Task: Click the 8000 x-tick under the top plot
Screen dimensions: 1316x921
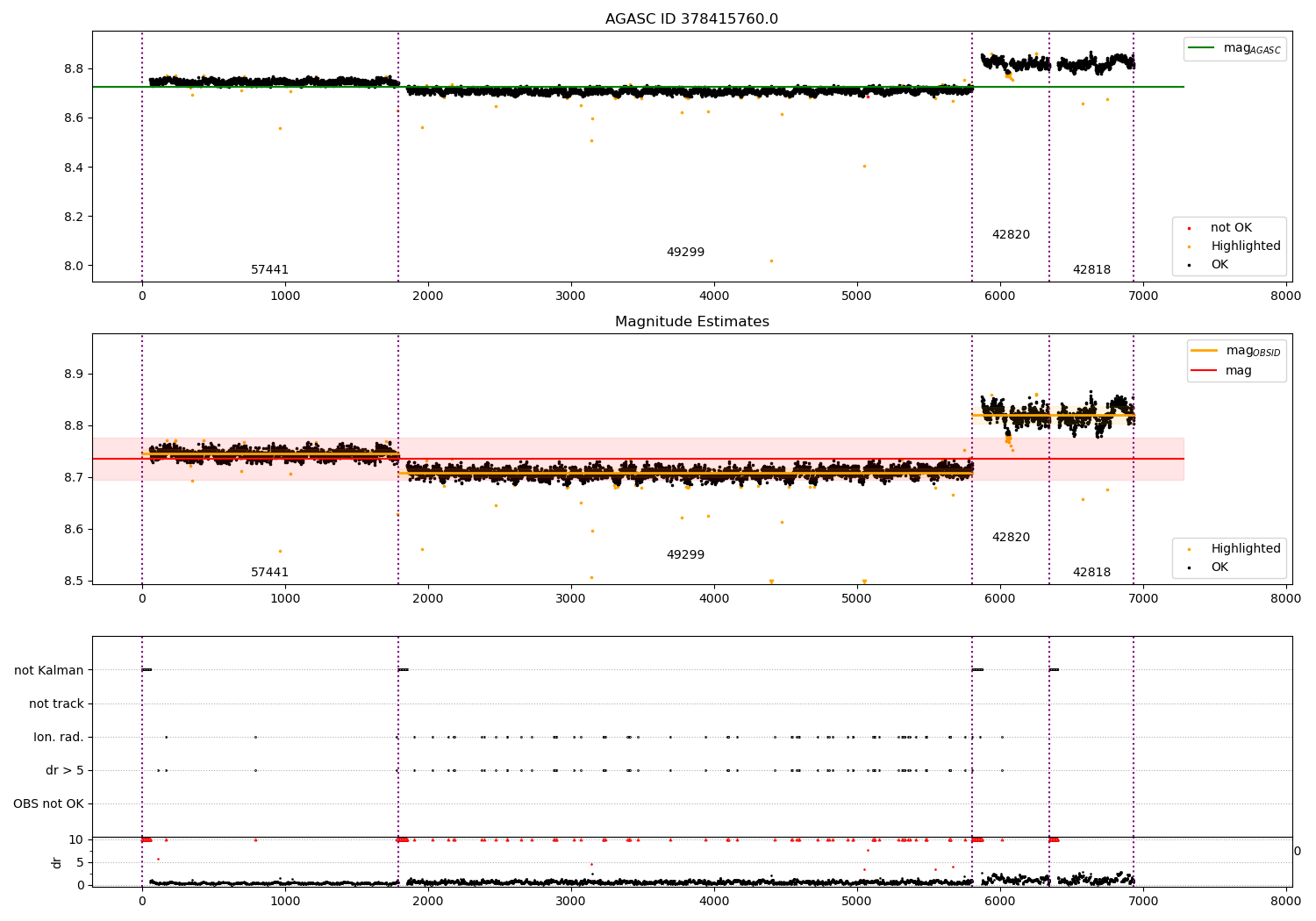Action: (1286, 296)
